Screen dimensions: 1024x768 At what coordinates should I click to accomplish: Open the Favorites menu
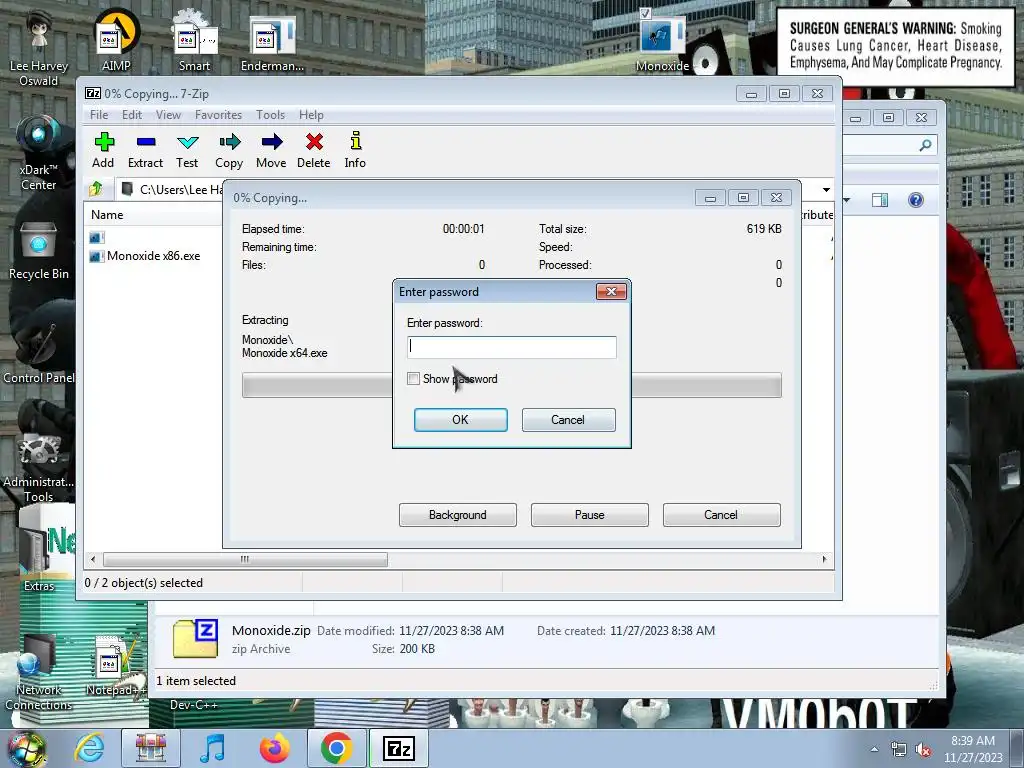219,115
